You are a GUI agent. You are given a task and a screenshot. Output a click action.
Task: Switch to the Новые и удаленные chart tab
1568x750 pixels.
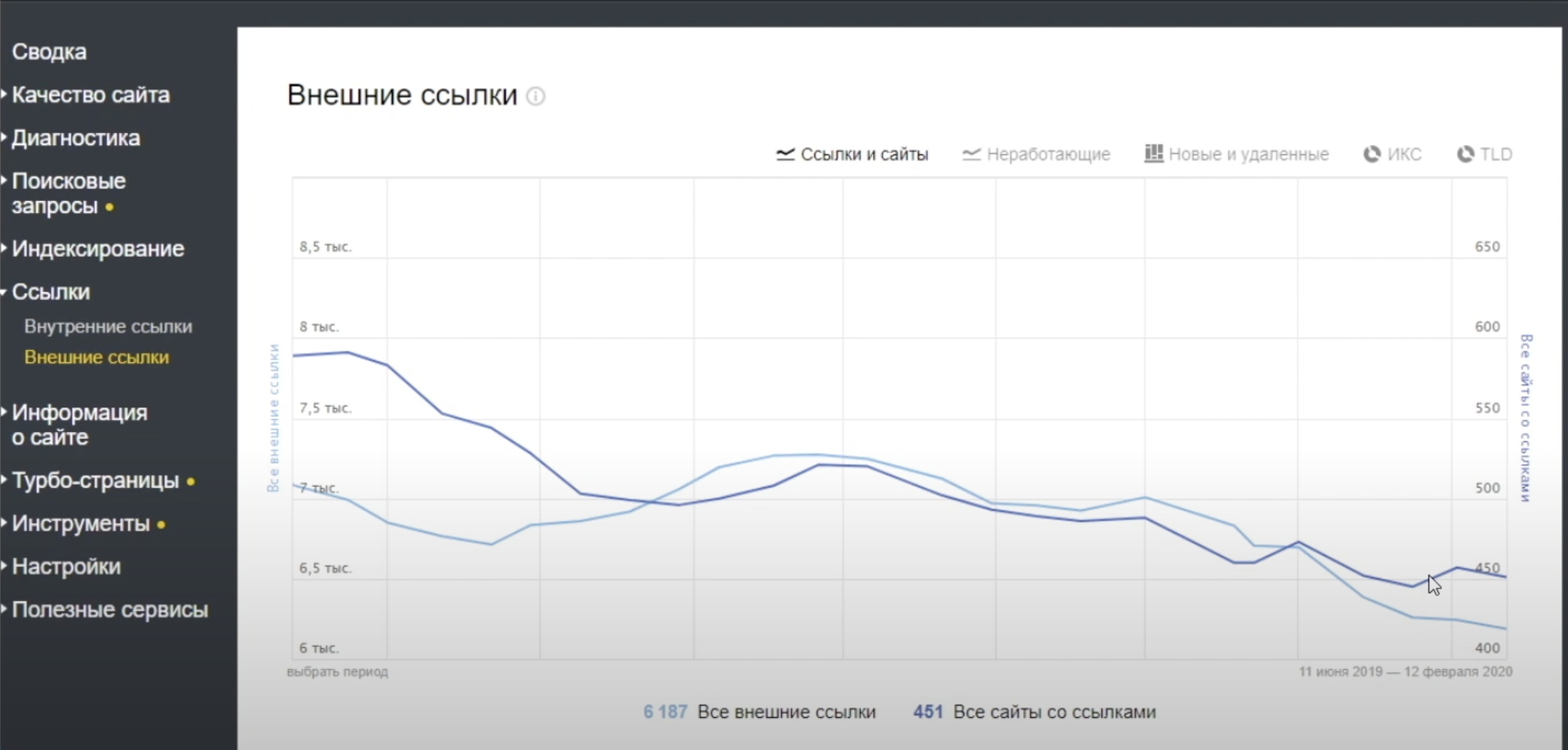1248,154
